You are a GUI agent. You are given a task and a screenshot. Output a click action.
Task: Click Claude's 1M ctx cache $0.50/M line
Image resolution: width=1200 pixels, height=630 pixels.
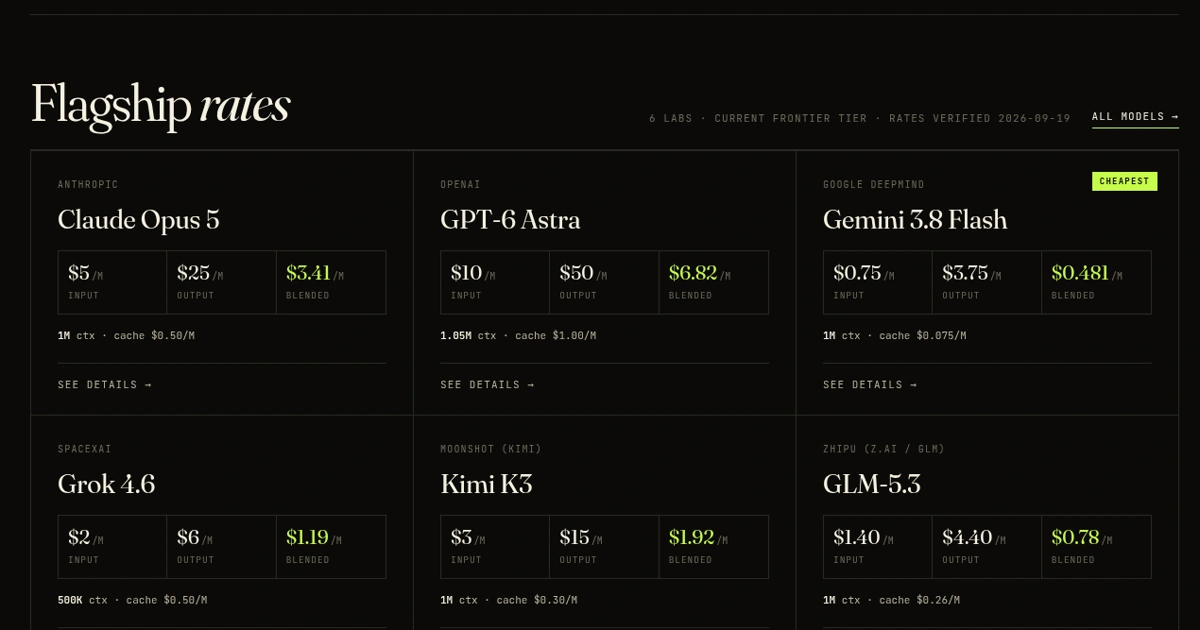126,336
